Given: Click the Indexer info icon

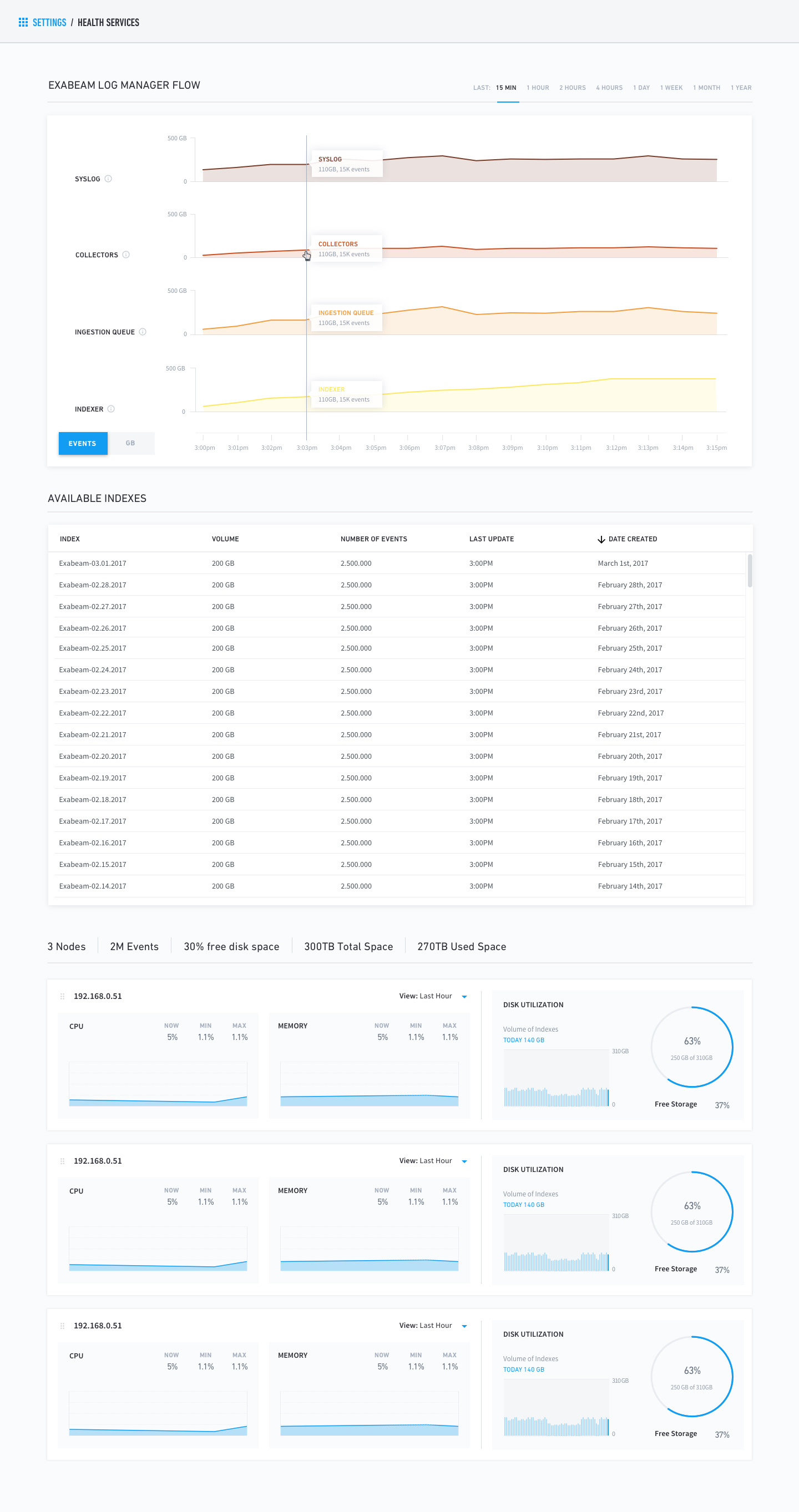Looking at the screenshot, I should (111, 409).
